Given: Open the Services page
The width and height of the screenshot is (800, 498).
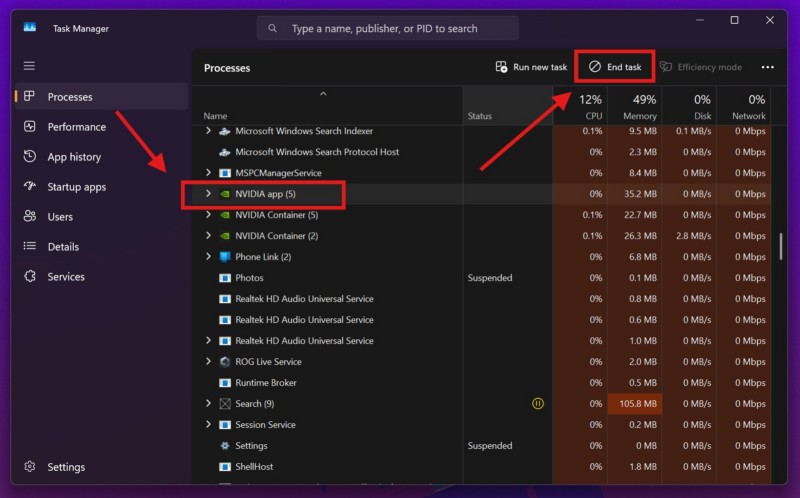Looking at the screenshot, I should [x=66, y=277].
